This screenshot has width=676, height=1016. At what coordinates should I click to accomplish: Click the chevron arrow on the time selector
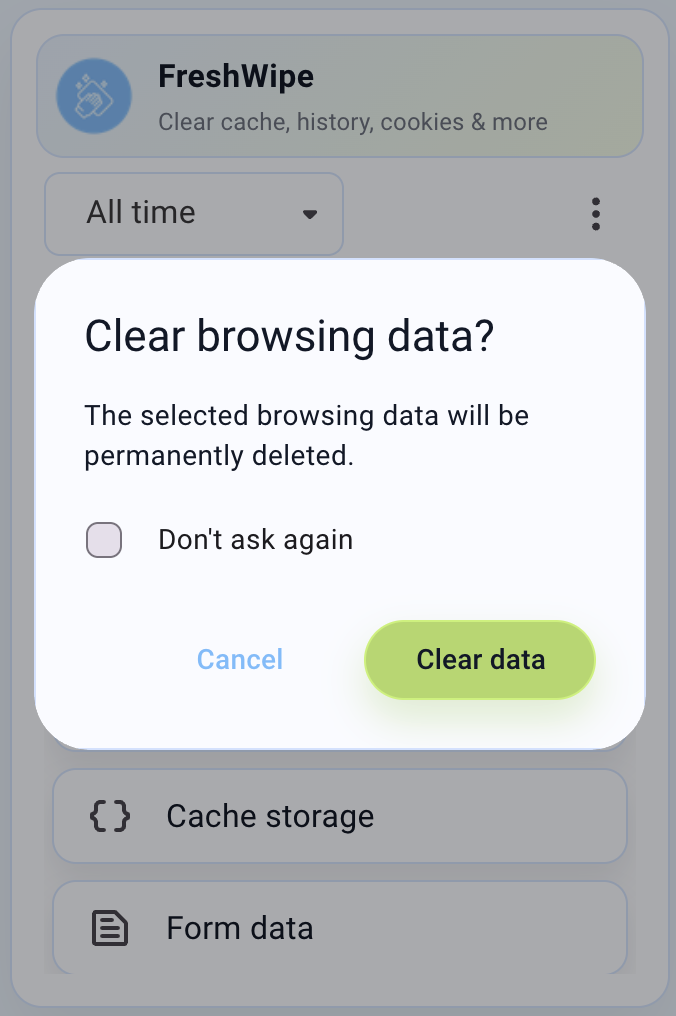point(309,214)
